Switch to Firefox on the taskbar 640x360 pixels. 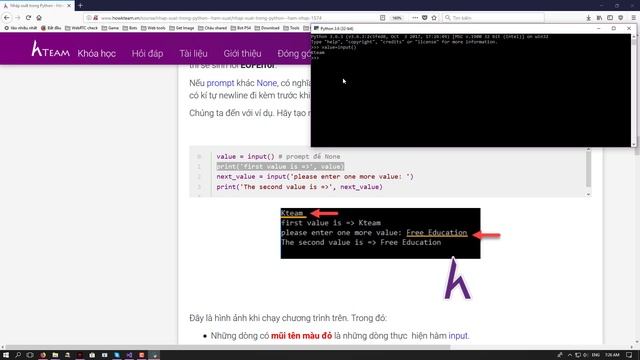(42, 355)
